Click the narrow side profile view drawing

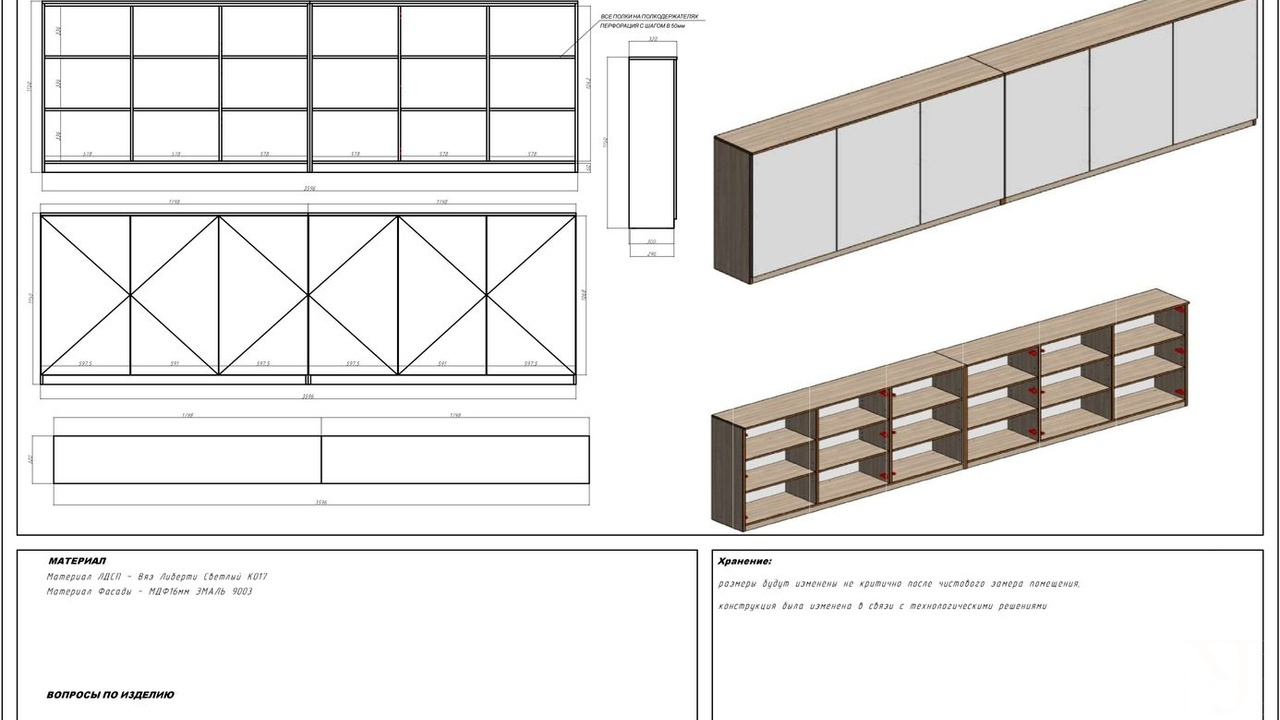(654, 143)
